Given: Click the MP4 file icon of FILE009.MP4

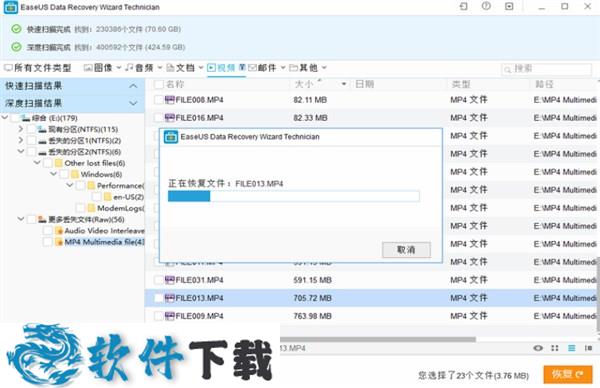Looking at the screenshot, I should (x=170, y=316).
